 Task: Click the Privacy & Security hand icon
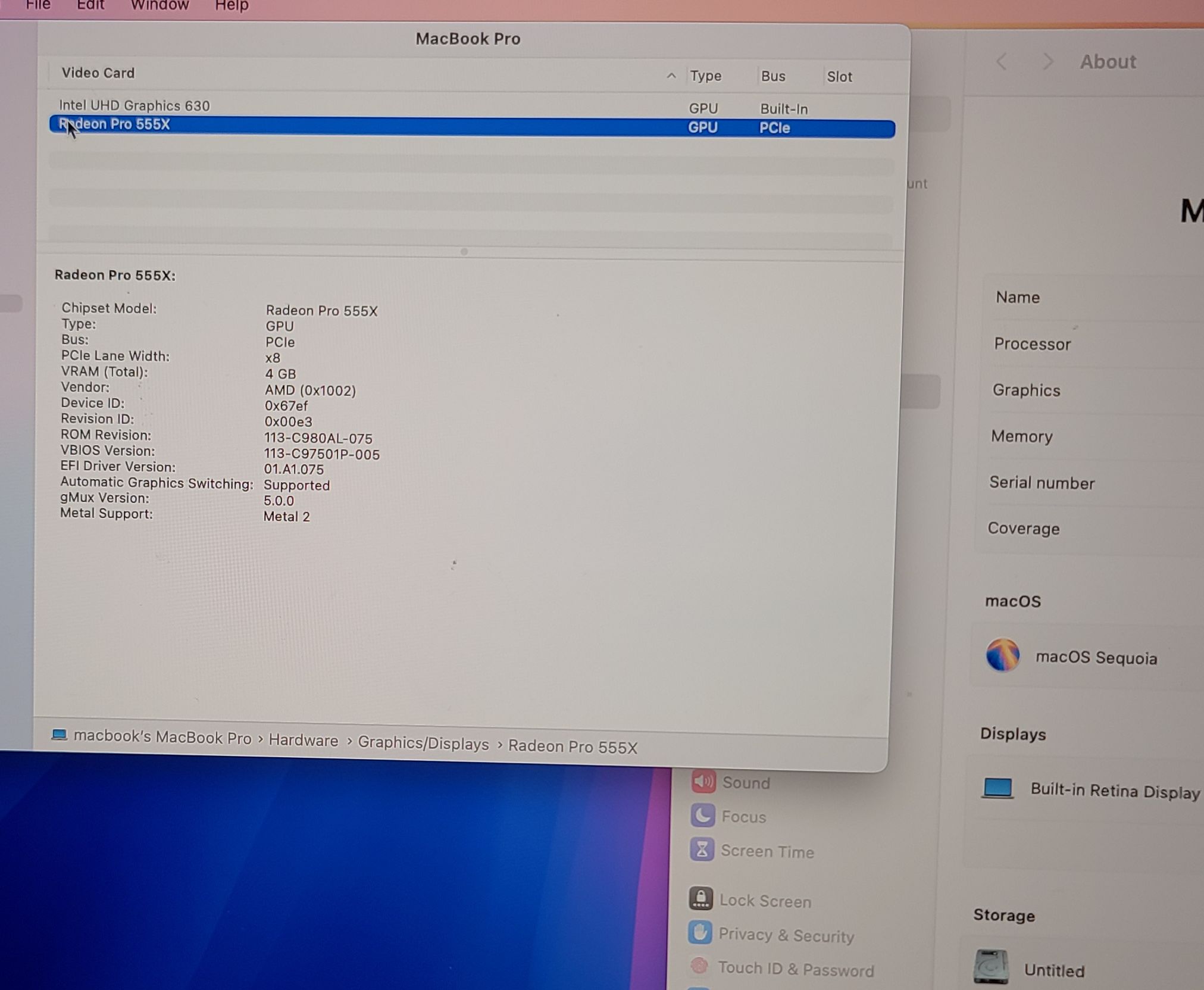700,932
